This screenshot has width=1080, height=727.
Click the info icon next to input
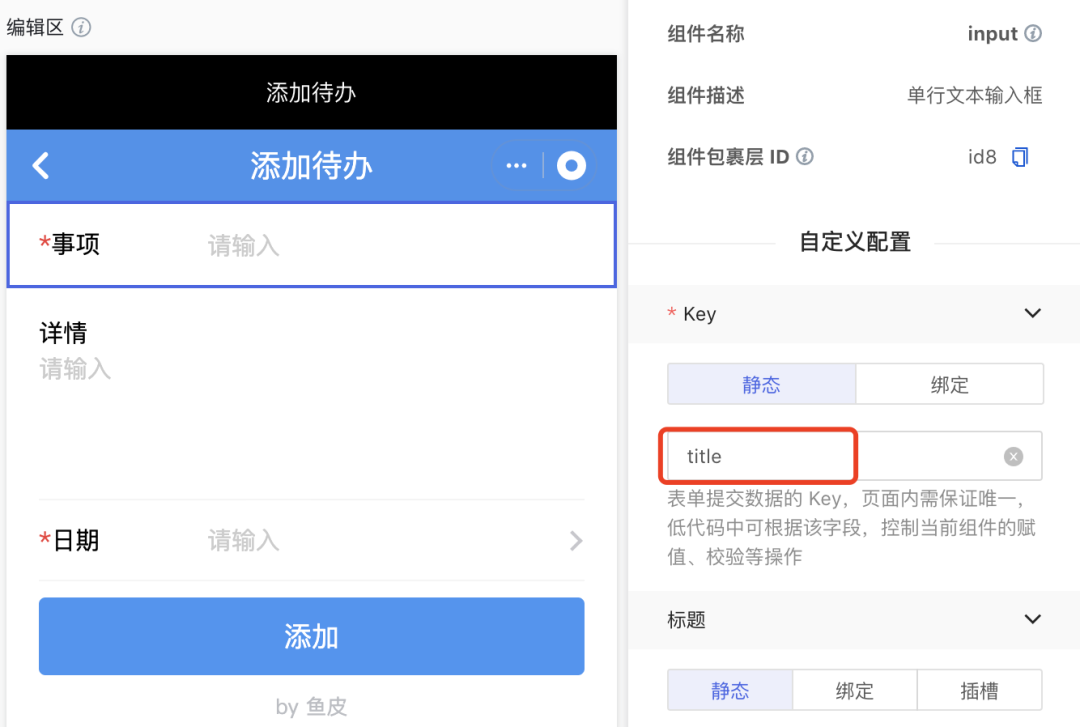pyautogui.click(x=1033, y=34)
